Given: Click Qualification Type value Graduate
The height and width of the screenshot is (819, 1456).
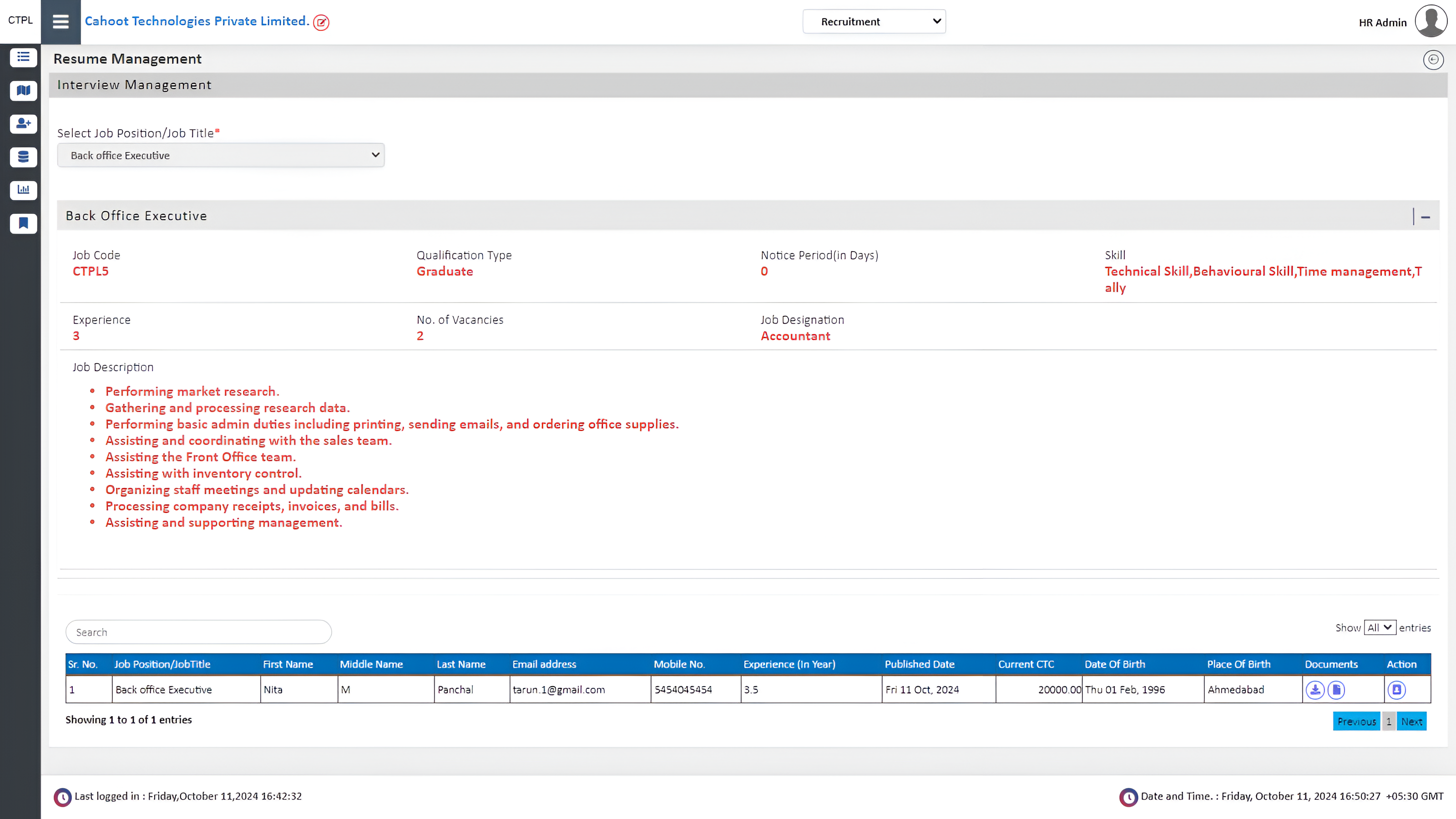Looking at the screenshot, I should [445, 271].
